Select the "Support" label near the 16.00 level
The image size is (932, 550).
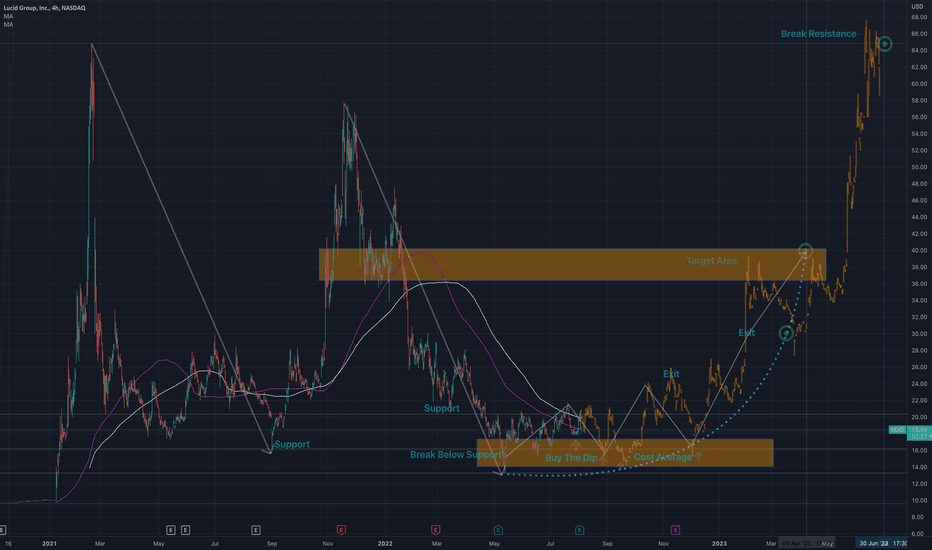(x=292, y=444)
